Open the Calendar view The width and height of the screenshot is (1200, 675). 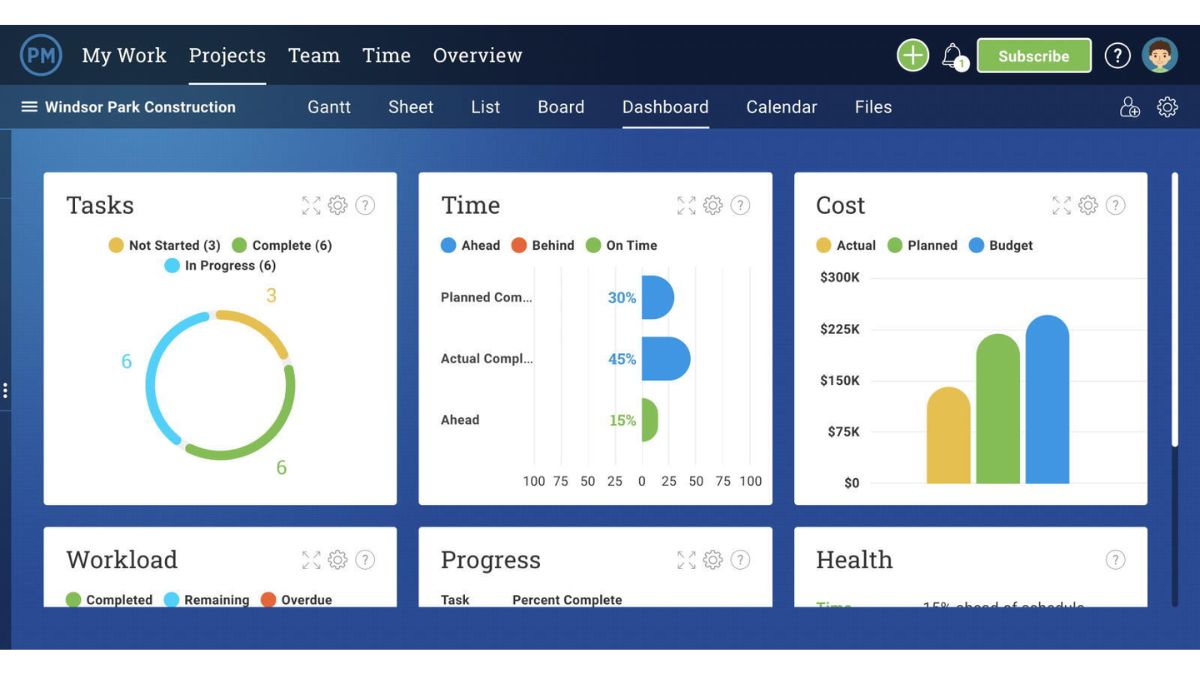781,107
